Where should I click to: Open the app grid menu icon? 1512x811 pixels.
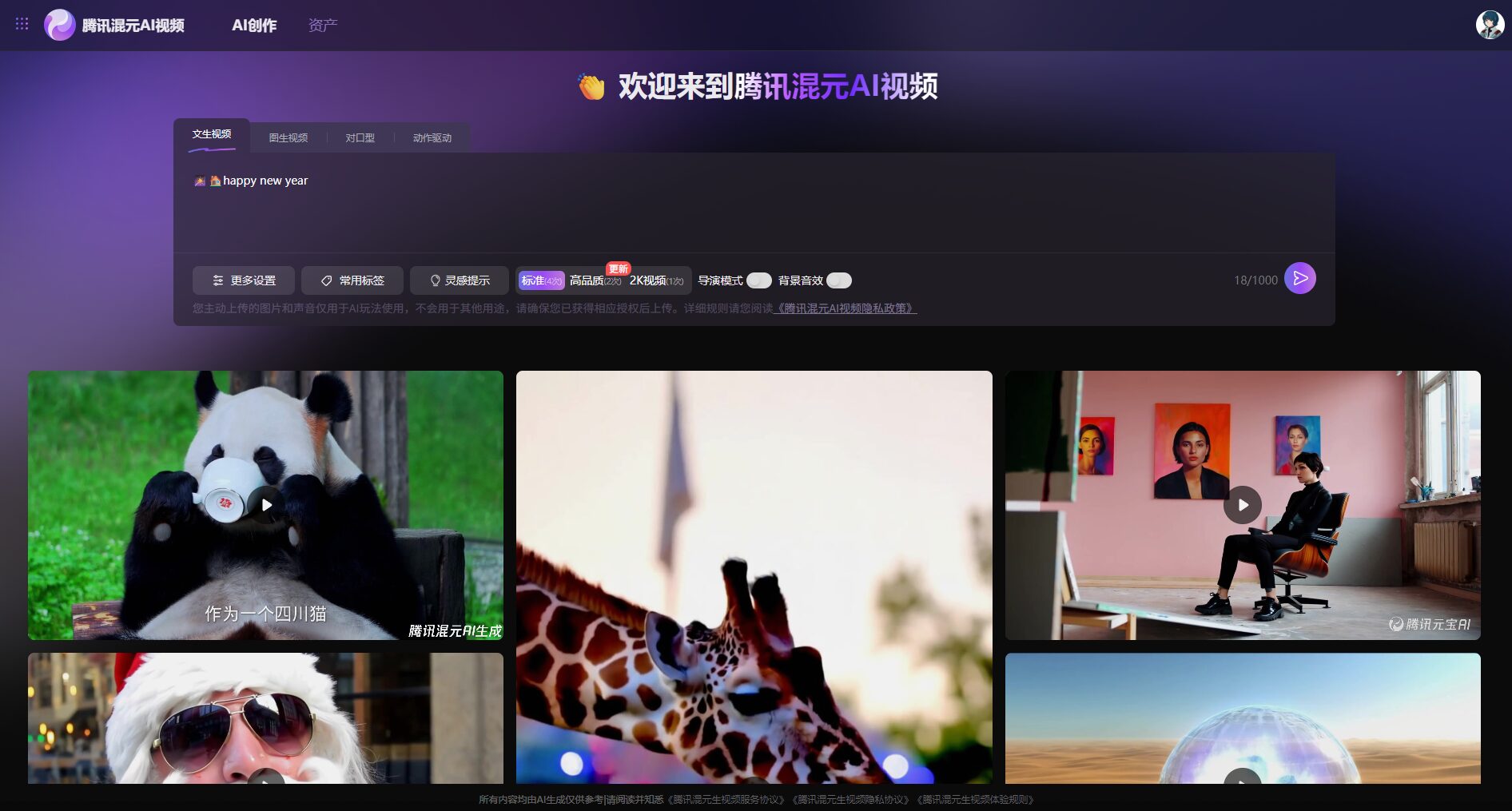coord(22,24)
